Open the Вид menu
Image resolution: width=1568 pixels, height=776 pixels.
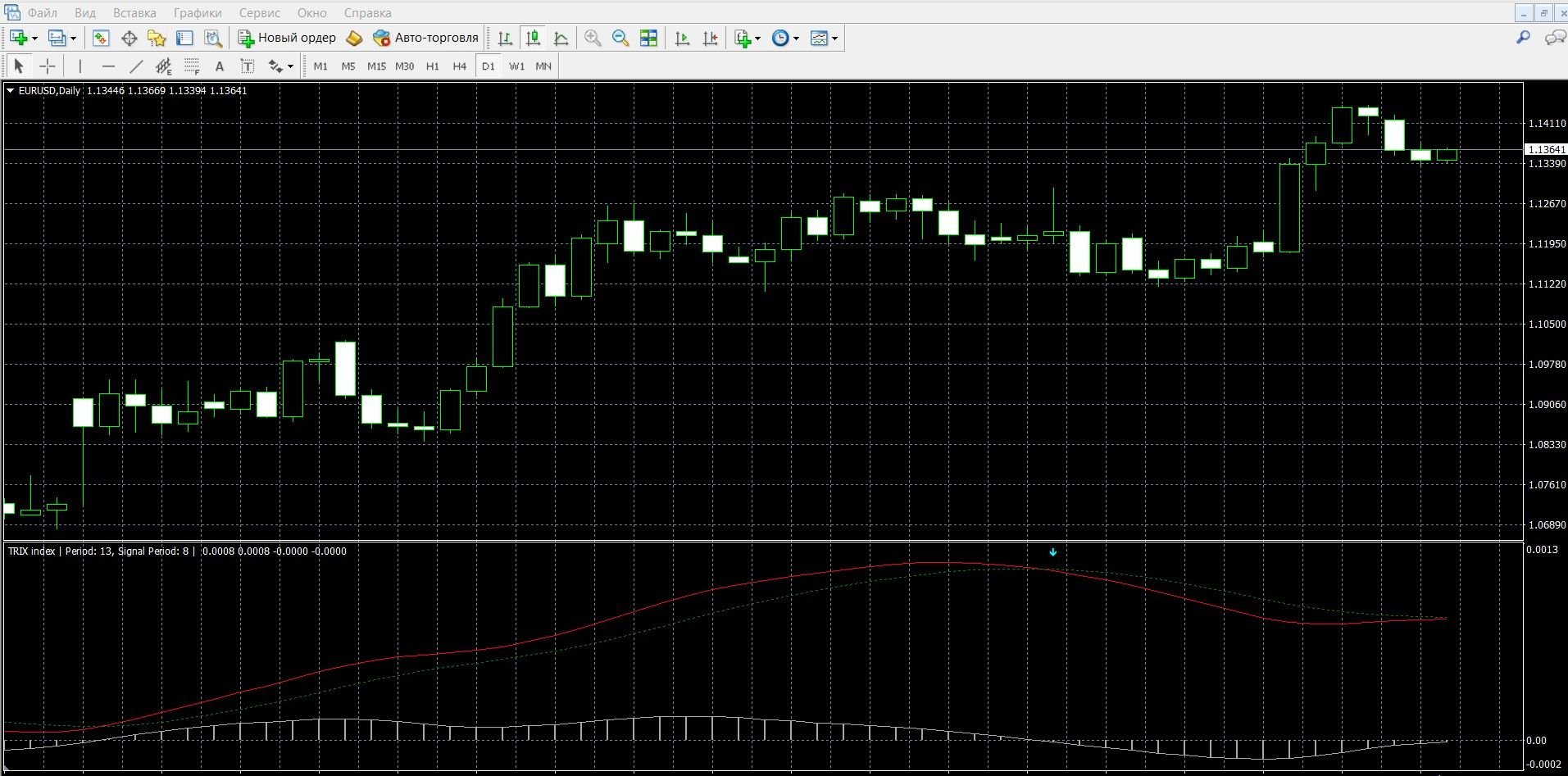pos(85,13)
